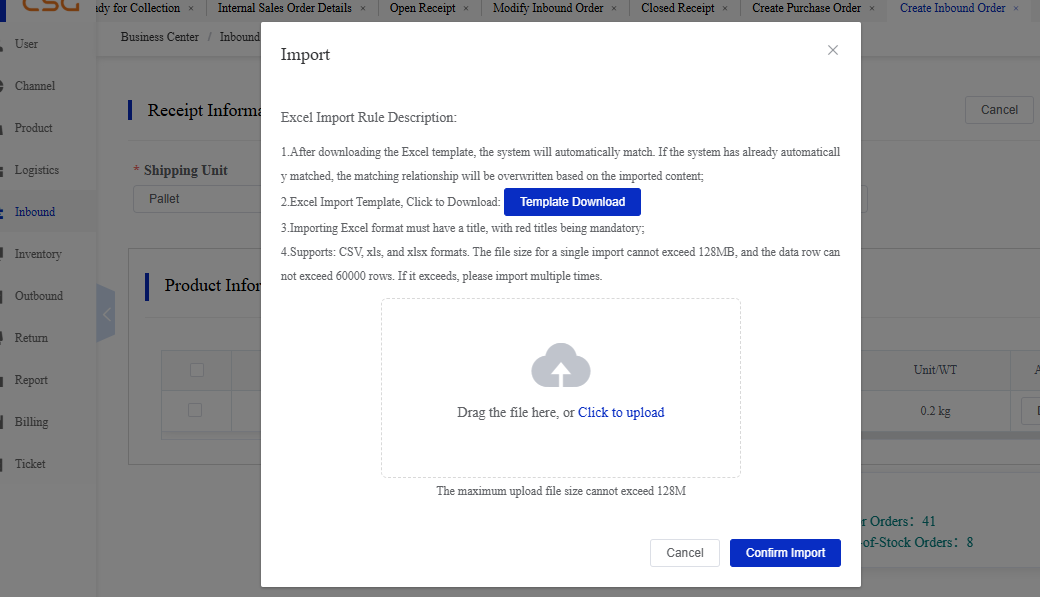Click the Template Download button
This screenshot has width=1040, height=597.
(x=572, y=202)
